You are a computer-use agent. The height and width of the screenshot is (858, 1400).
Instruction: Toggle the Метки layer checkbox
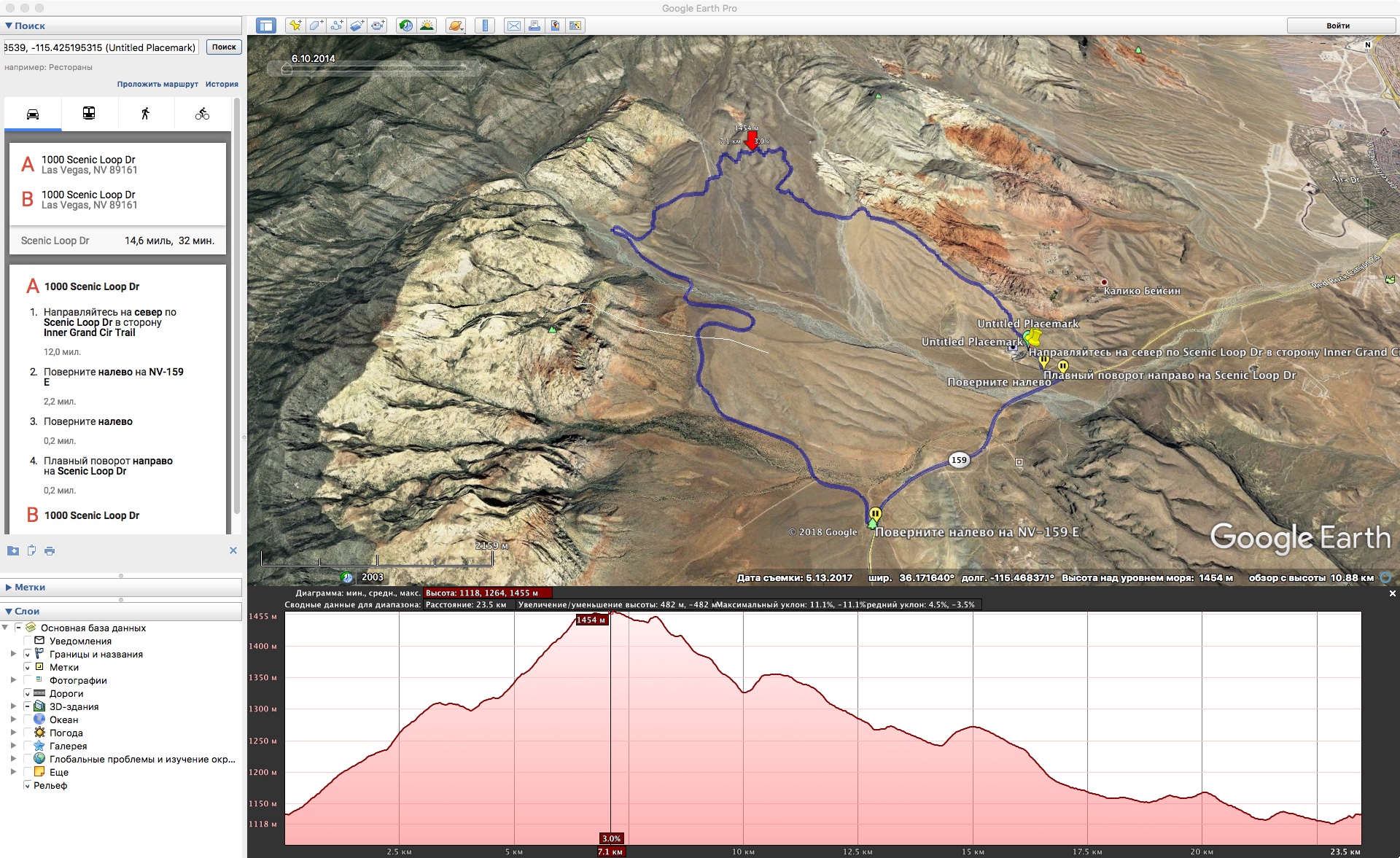[x=28, y=667]
